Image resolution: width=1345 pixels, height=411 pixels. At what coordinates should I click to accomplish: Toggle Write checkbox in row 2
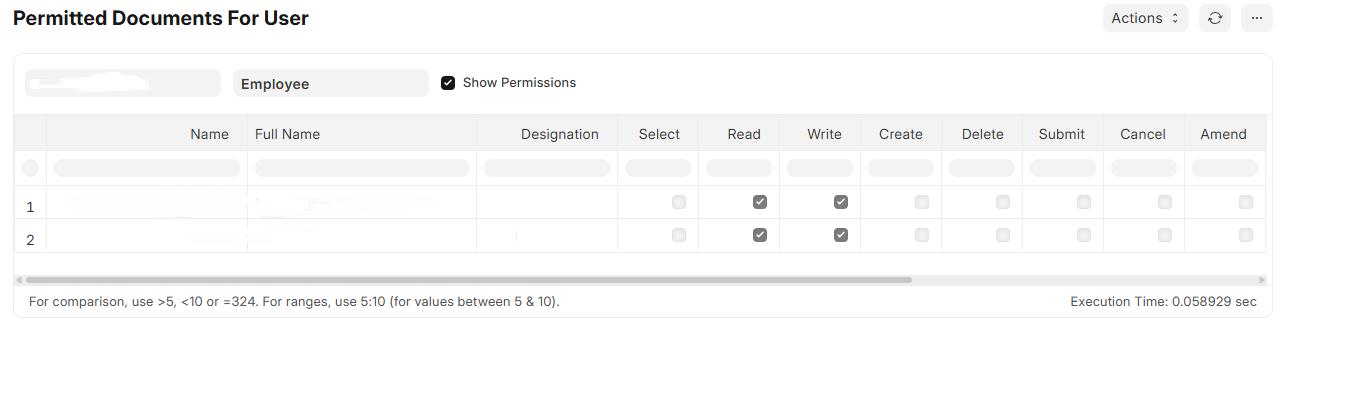pos(841,235)
